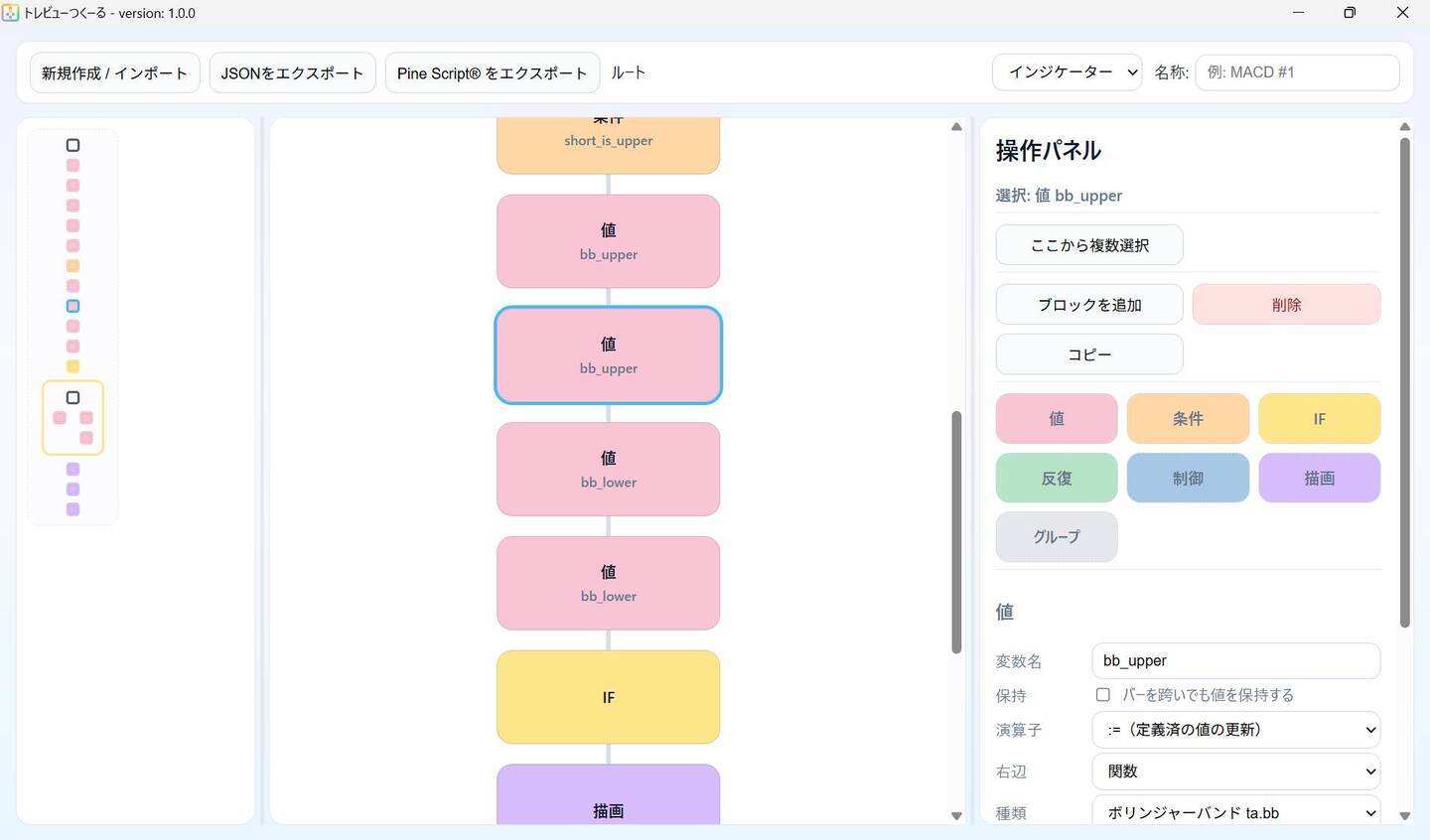Click JSONをエクスポート button

coord(292,72)
